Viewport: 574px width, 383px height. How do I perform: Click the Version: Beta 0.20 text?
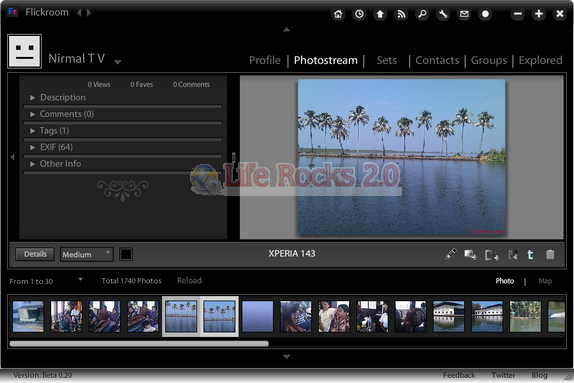(x=43, y=375)
